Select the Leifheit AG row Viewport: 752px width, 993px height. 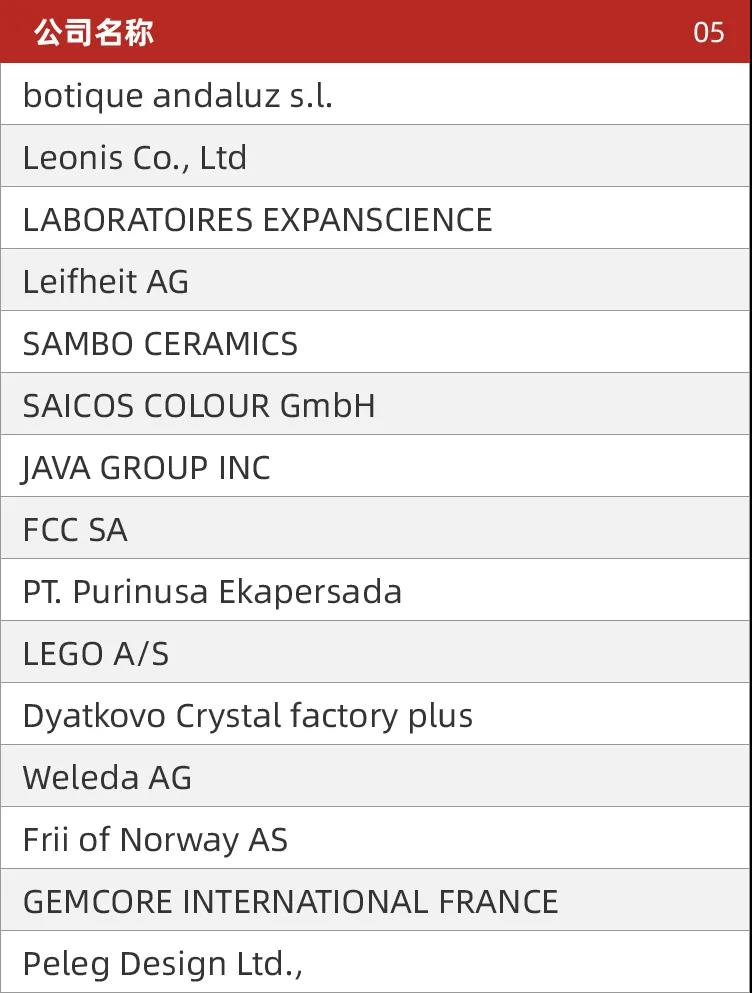pos(376,280)
